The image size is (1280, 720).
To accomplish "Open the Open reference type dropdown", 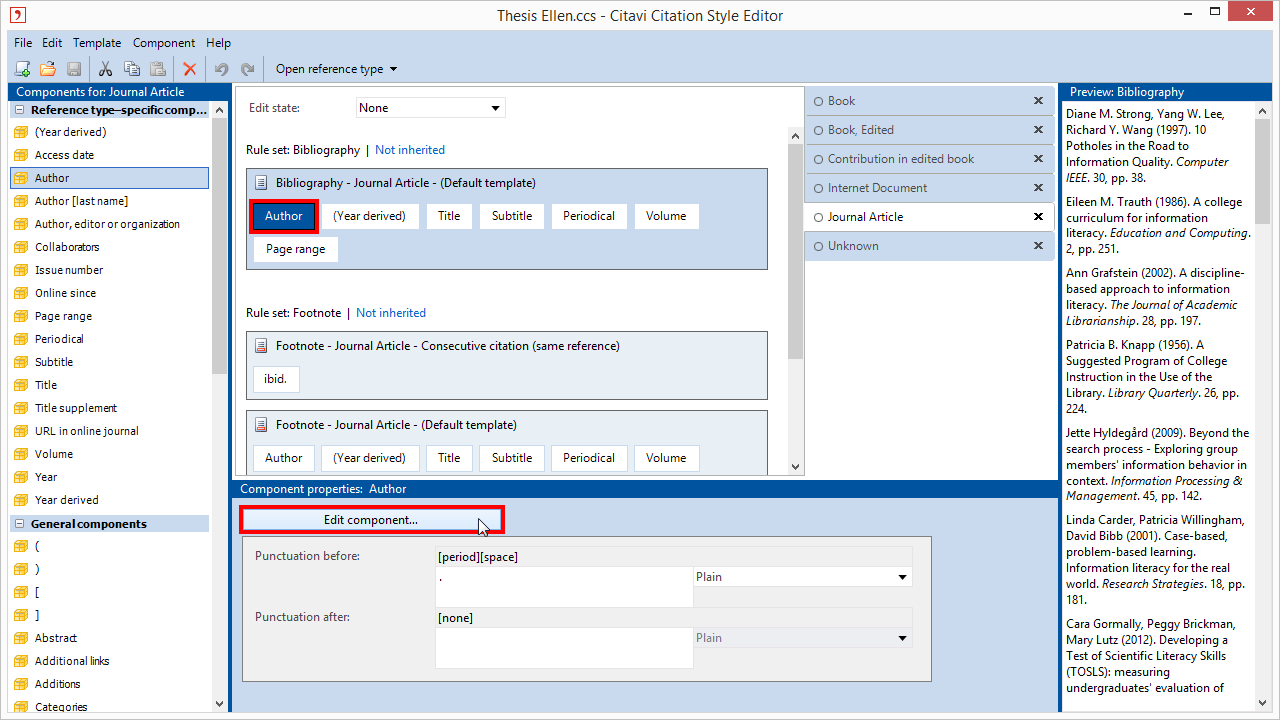I will pos(336,69).
